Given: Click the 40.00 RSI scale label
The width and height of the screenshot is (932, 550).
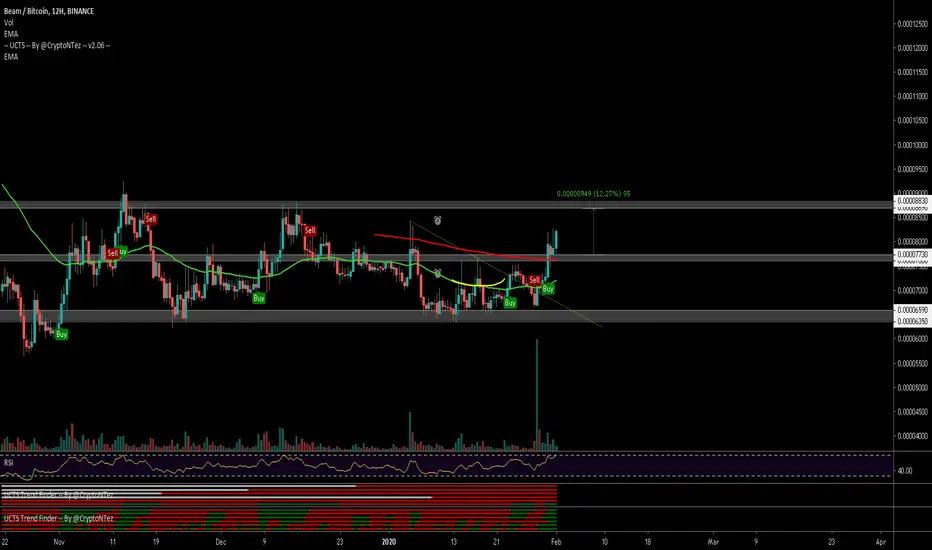Looking at the screenshot, I should [905, 470].
